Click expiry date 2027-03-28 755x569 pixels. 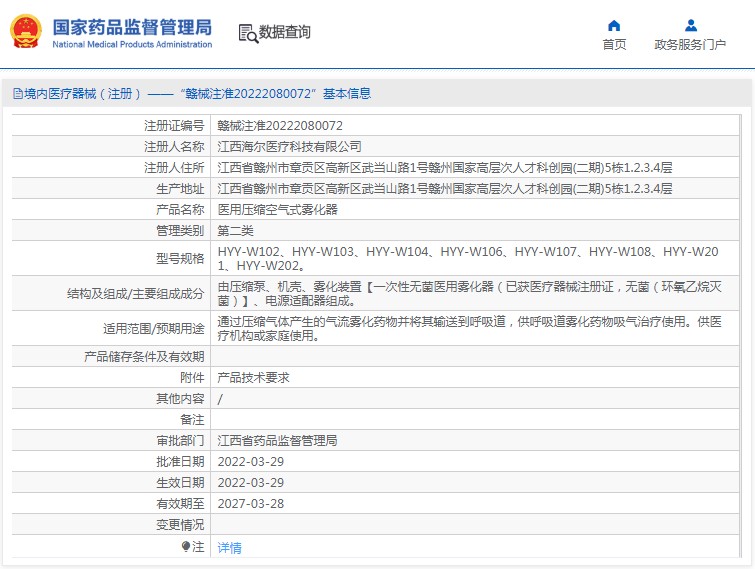[250, 504]
